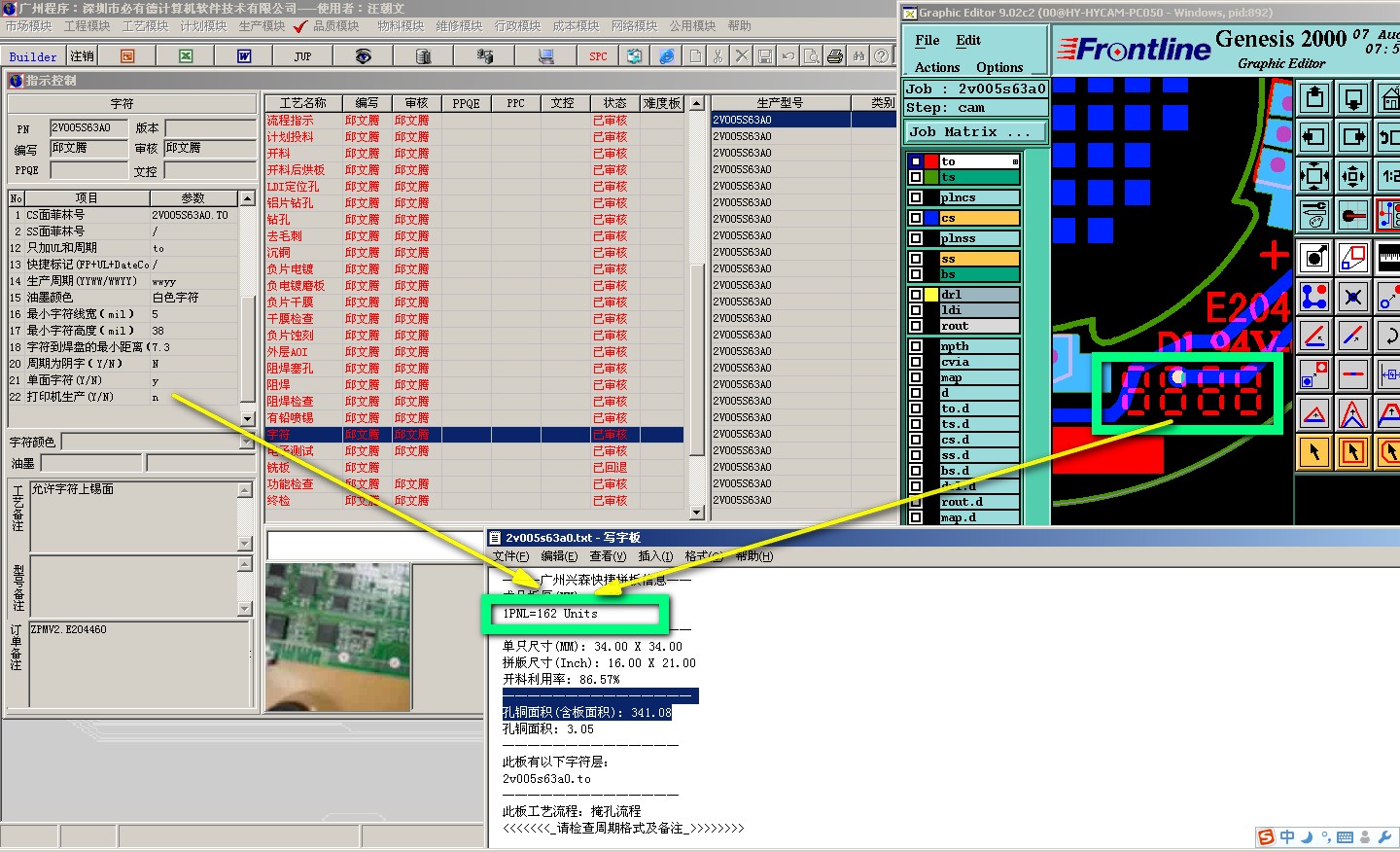The image size is (1400, 852).
Task: Click the scissors cut icon
Action: pyautogui.click(x=717, y=56)
